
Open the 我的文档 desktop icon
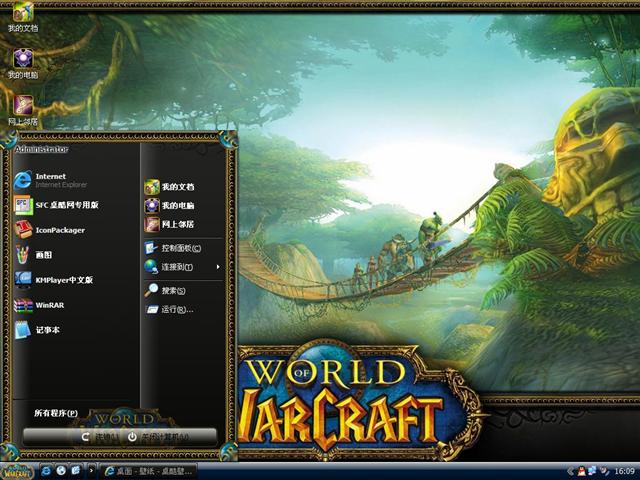click(x=23, y=17)
